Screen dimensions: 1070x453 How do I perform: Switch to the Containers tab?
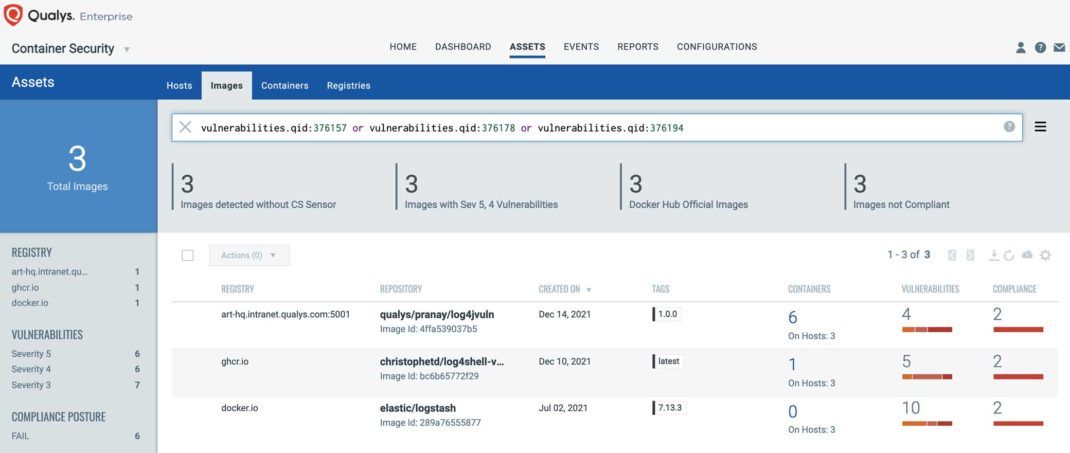[x=285, y=86]
